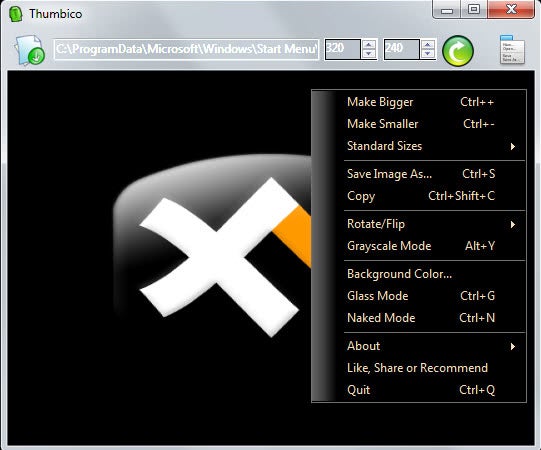541x450 pixels.
Task: Increase width with the up stepper arrow
Action: 369,45
